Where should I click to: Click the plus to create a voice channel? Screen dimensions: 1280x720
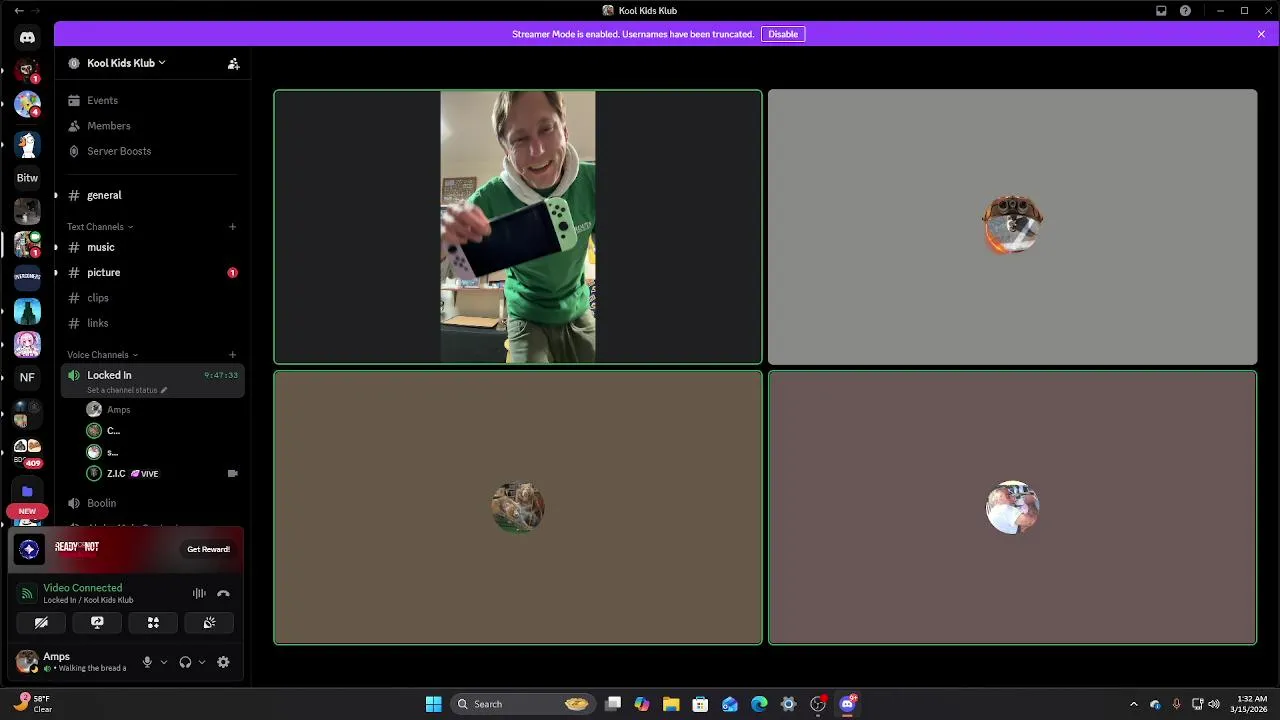pyautogui.click(x=233, y=355)
